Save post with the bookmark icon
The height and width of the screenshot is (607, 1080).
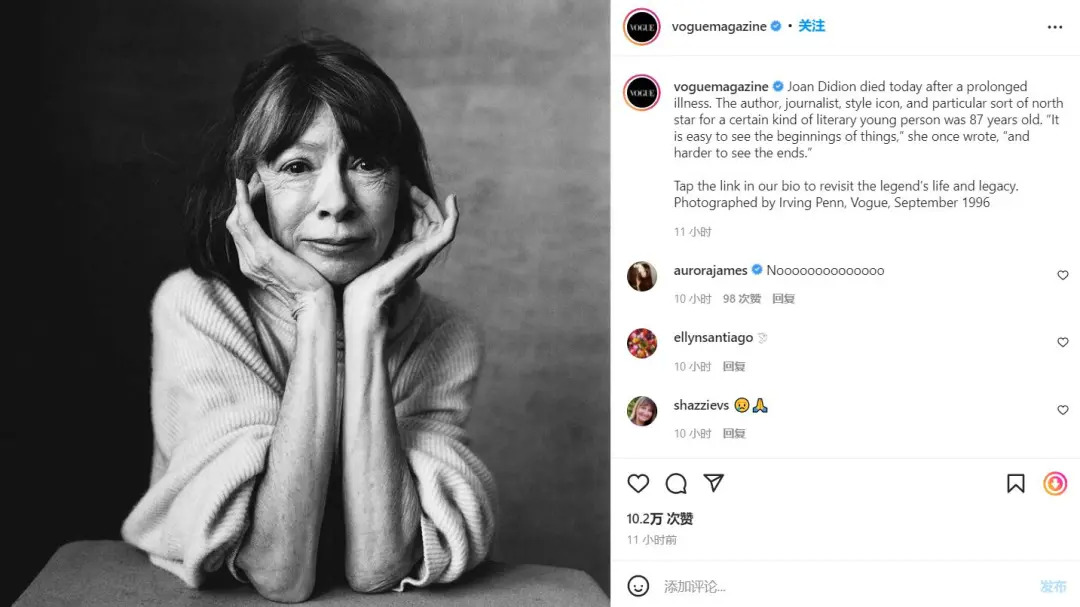click(x=1016, y=484)
